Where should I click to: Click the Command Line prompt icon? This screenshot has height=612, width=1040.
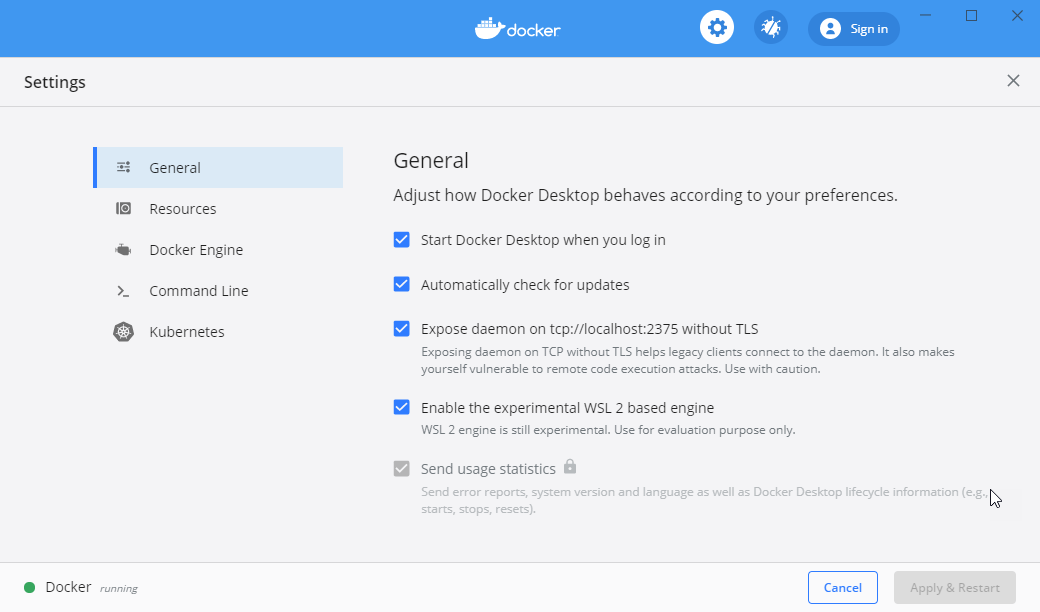pos(123,291)
